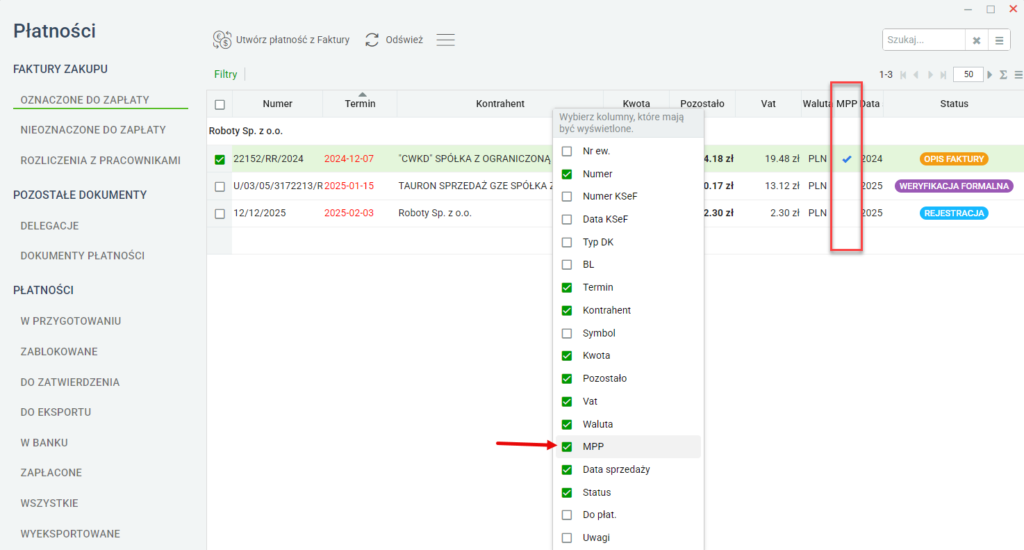Image resolution: width=1024 pixels, height=550 pixels.
Task: Open Rozliczenia z pracownikami section
Action: pos(101,161)
